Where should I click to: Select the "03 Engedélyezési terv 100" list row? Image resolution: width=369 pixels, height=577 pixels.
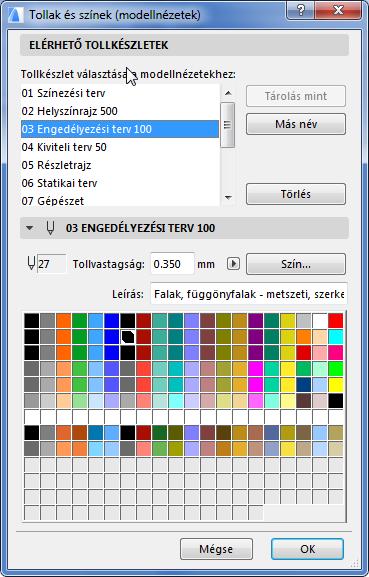(120, 129)
